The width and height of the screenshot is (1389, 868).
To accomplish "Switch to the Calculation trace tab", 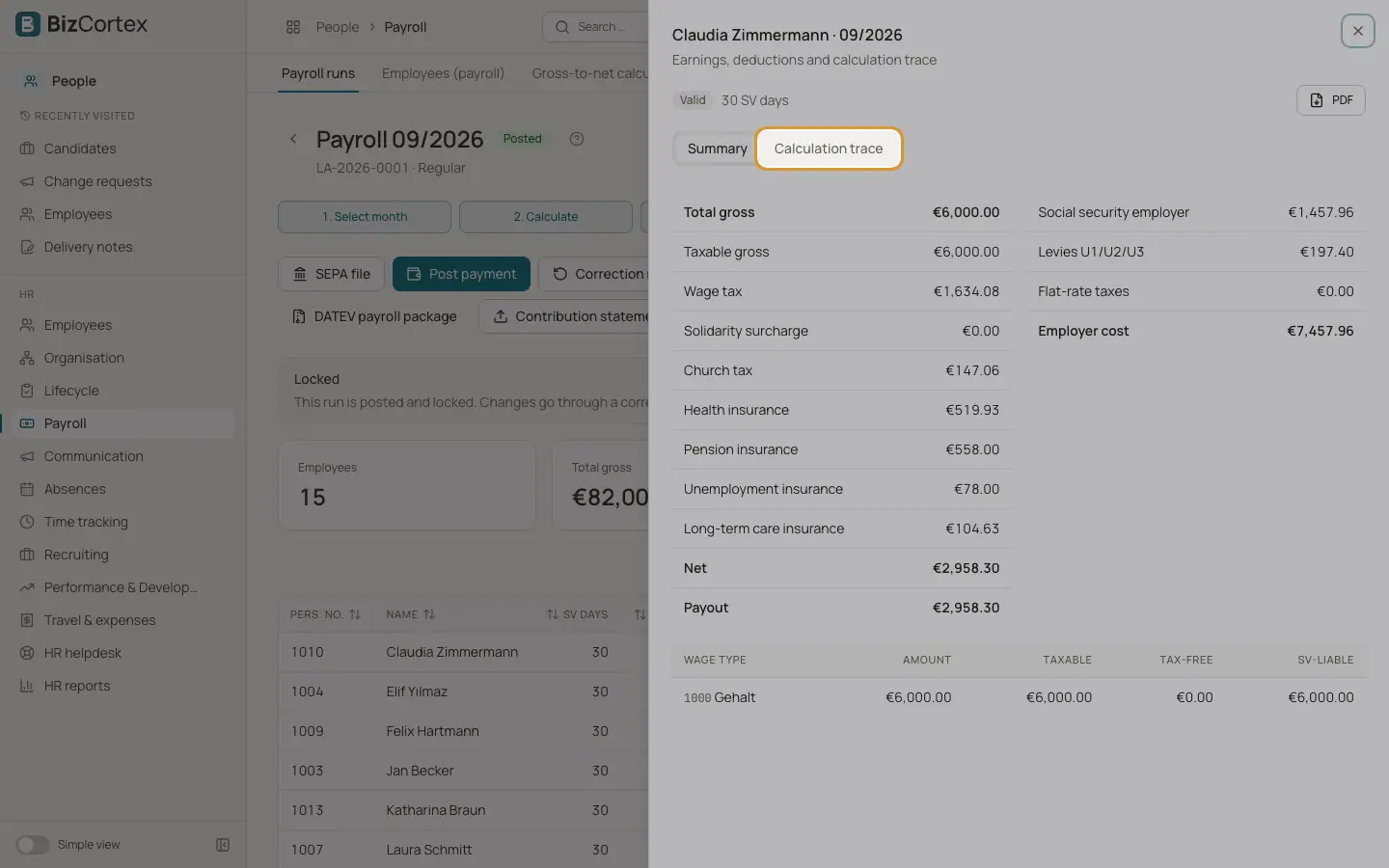I will pos(829,149).
